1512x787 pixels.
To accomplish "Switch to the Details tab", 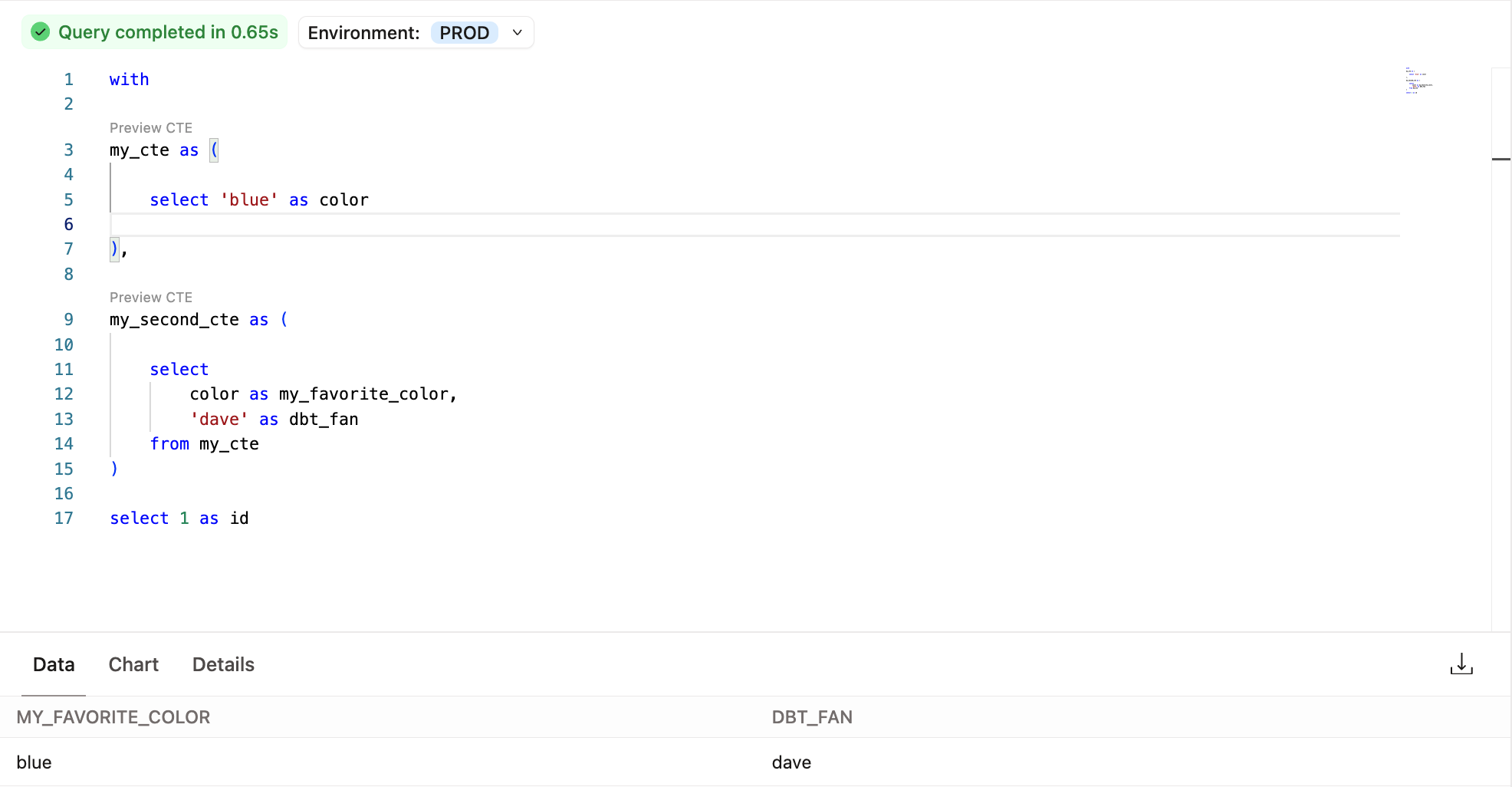I will pos(223,664).
